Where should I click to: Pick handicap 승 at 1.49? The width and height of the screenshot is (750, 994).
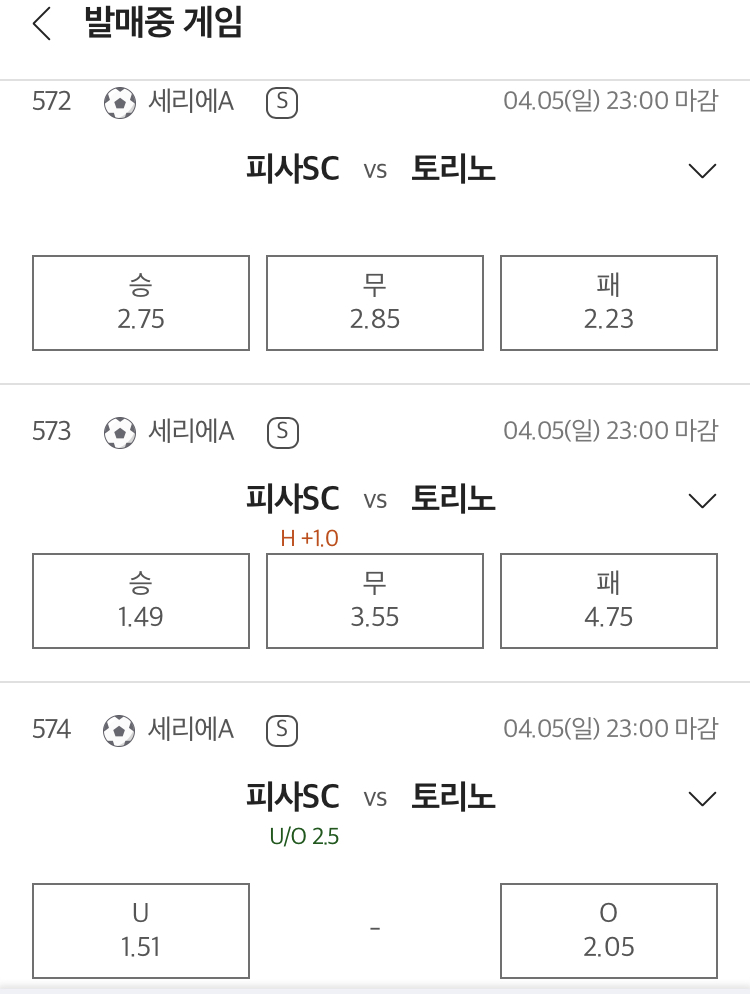coord(141,601)
